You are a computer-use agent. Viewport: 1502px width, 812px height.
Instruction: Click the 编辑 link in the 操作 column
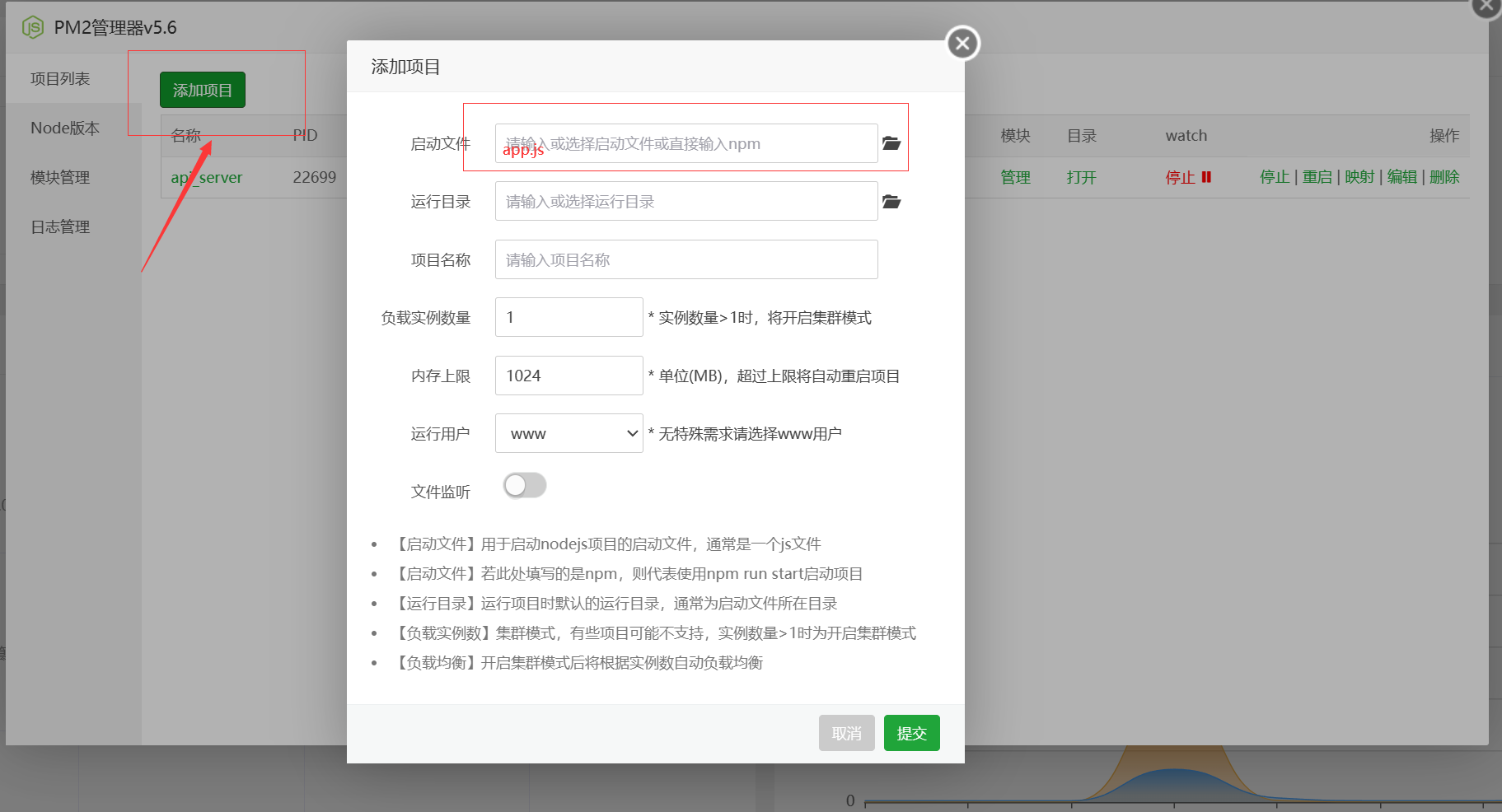(1401, 177)
